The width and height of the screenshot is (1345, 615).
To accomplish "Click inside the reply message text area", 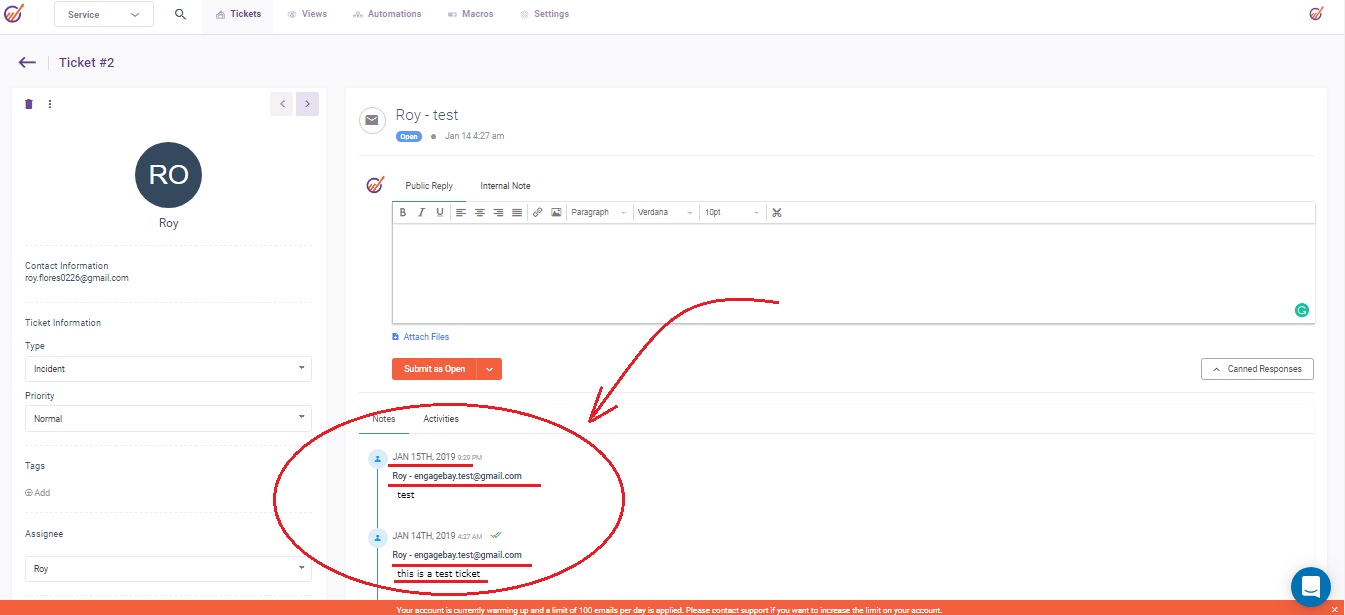I will pos(852,270).
